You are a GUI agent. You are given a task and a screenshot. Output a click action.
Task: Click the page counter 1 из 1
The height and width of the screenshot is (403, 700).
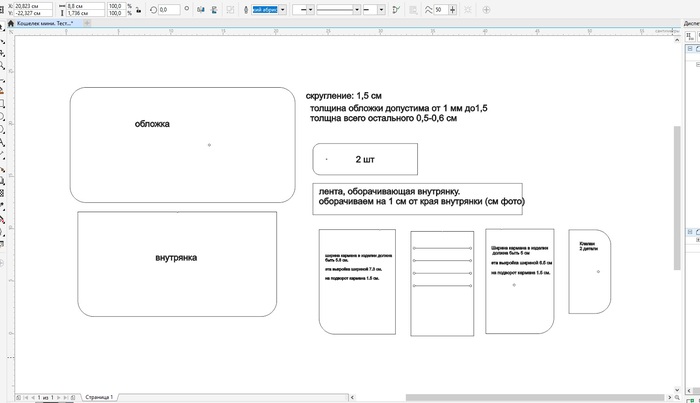(46, 397)
